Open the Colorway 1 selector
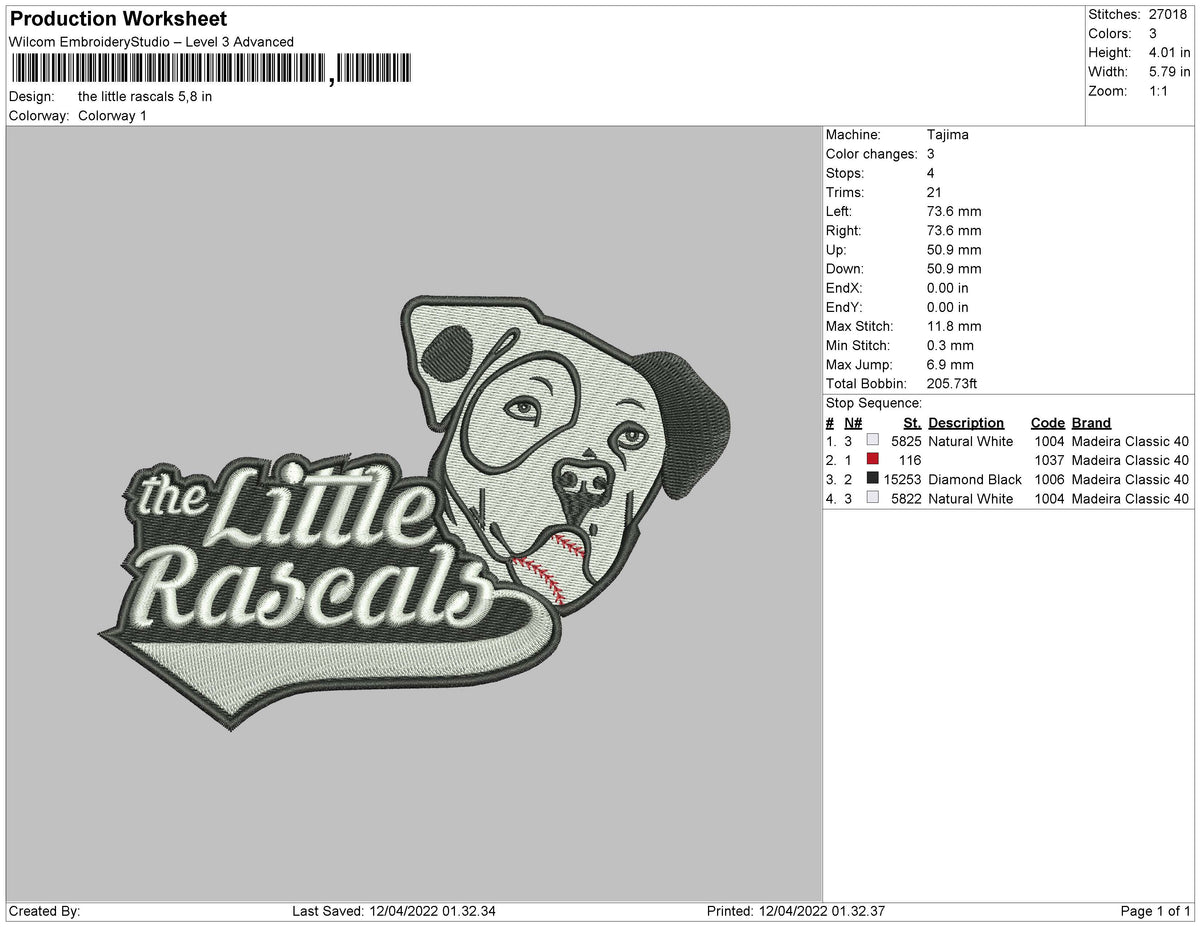Image resolution: width=1200 pixels, height=927 pixels. 113,115
